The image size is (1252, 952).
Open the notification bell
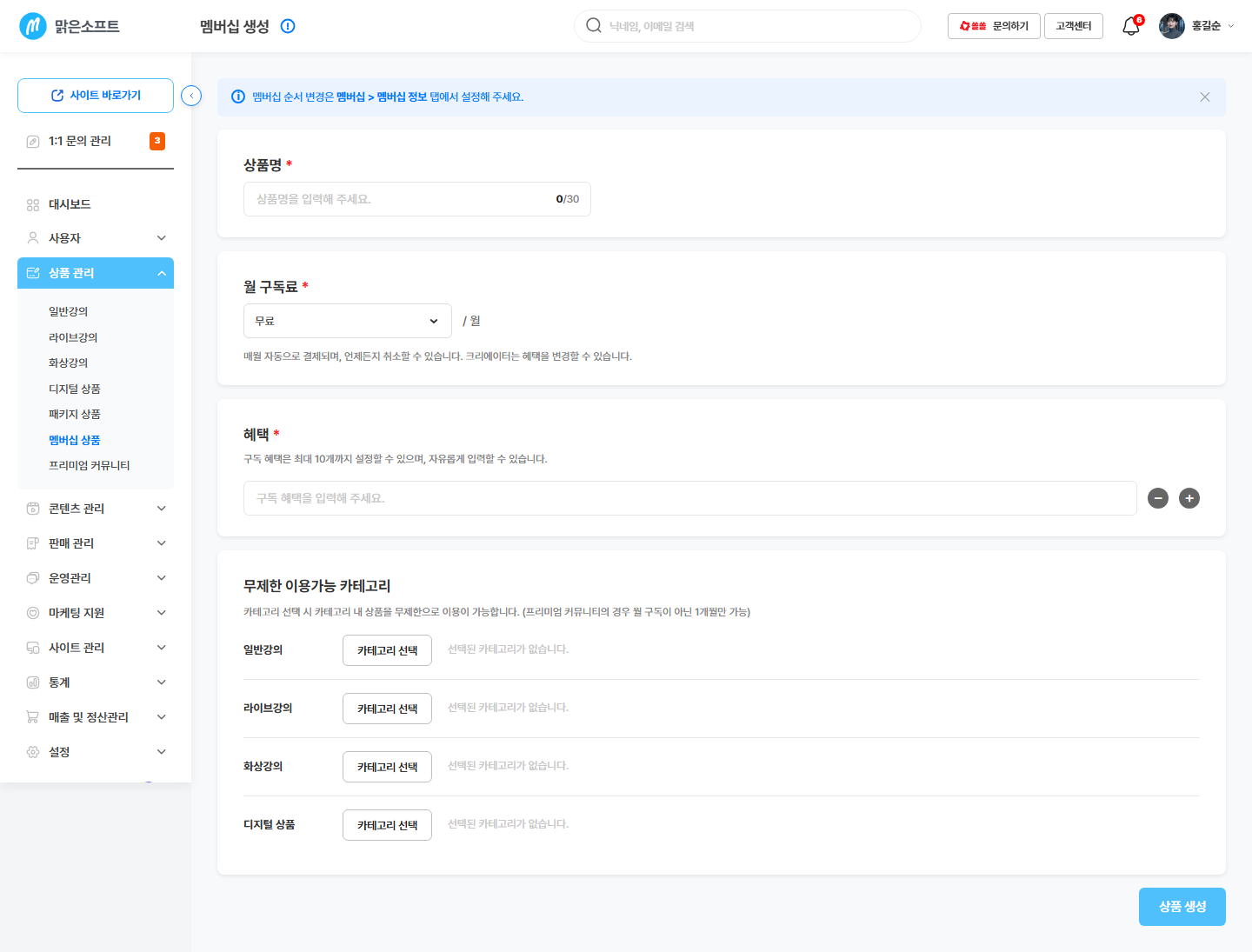click(1131, 26)
